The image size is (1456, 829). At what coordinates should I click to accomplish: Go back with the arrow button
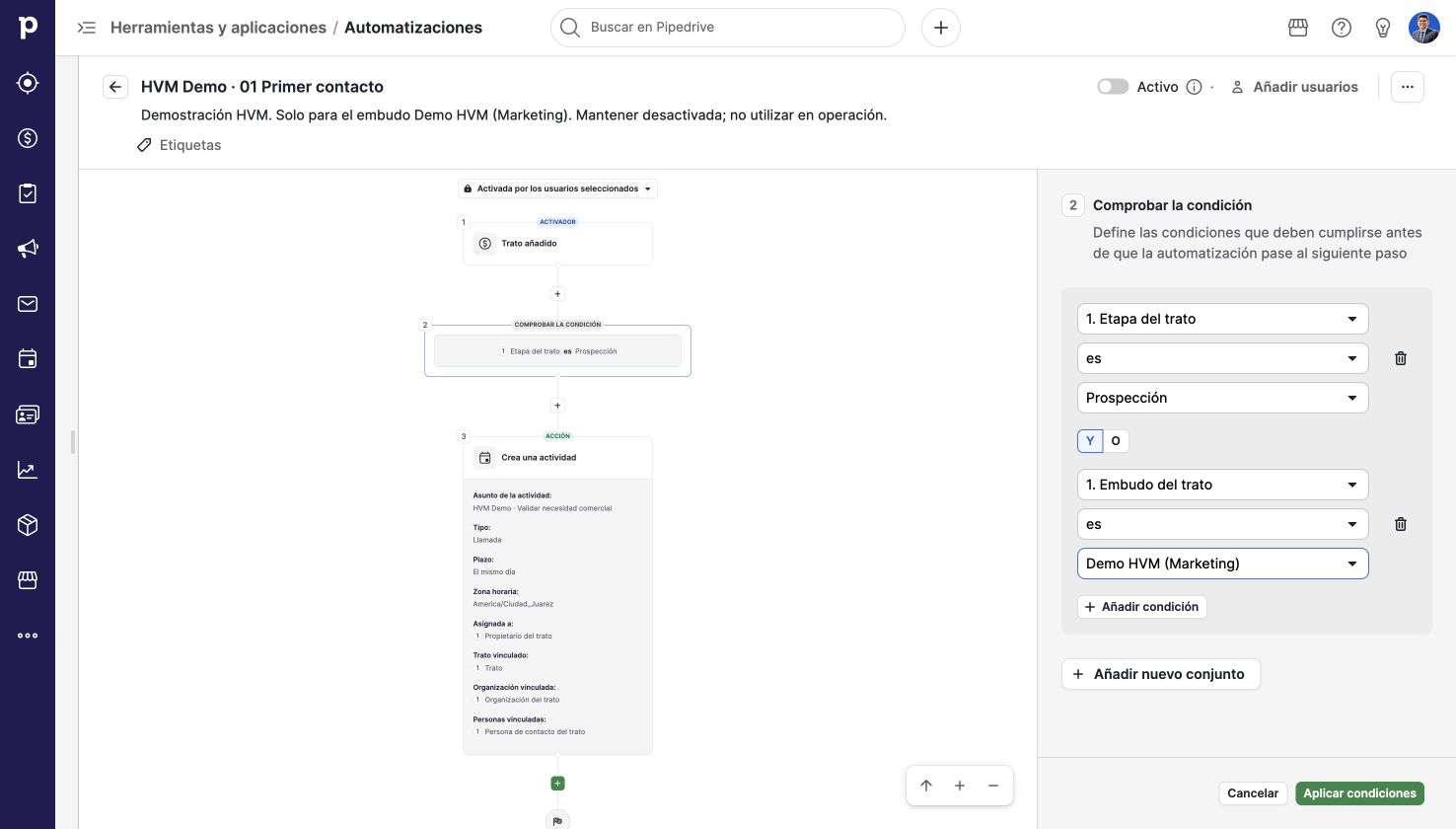click(x=115, y=87)
